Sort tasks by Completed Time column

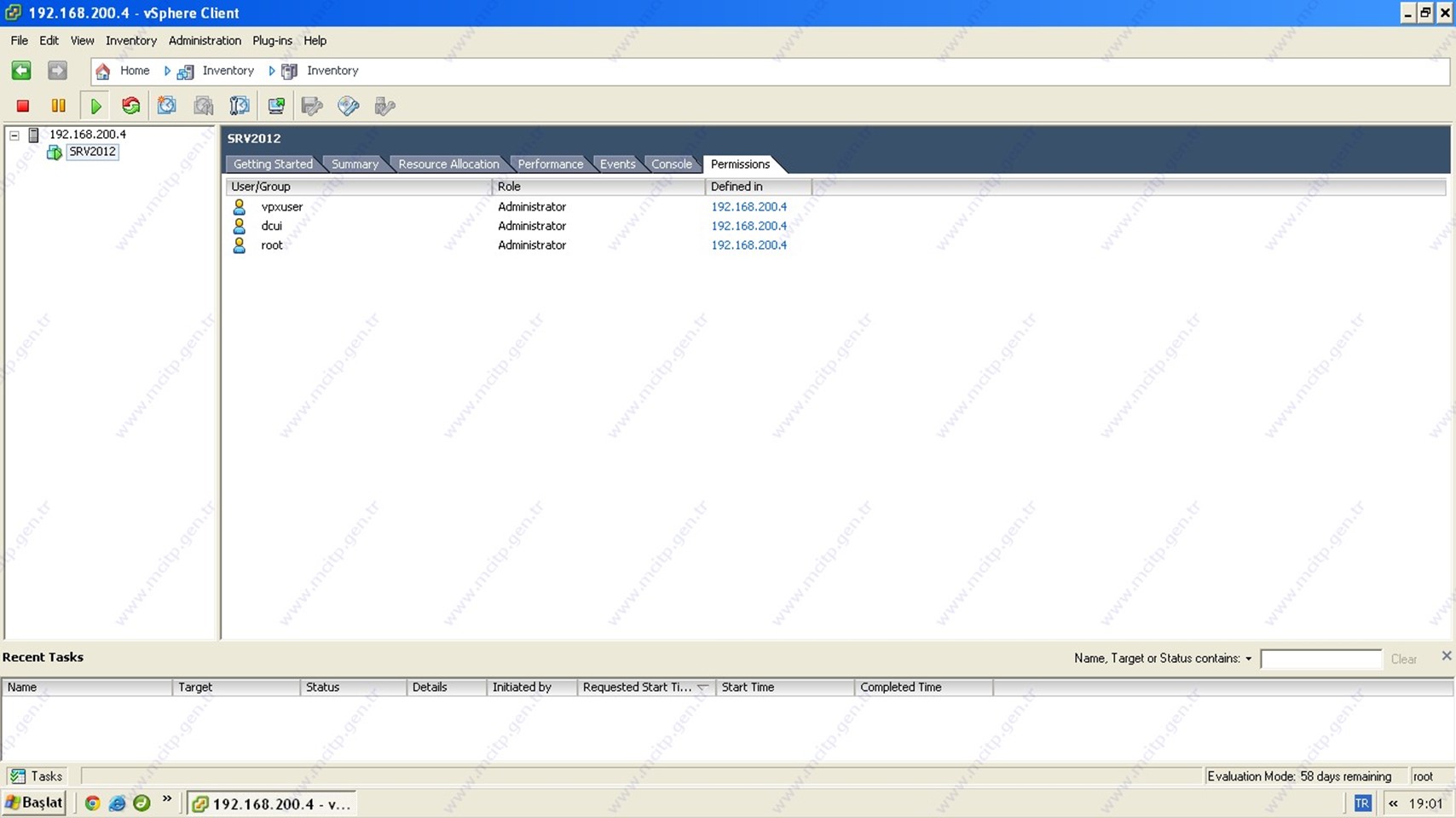923,687
